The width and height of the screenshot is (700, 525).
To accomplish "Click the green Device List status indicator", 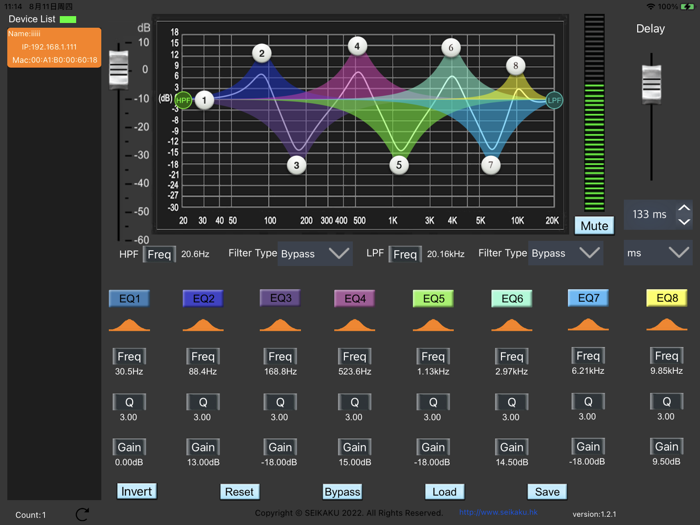I will 68,19.
